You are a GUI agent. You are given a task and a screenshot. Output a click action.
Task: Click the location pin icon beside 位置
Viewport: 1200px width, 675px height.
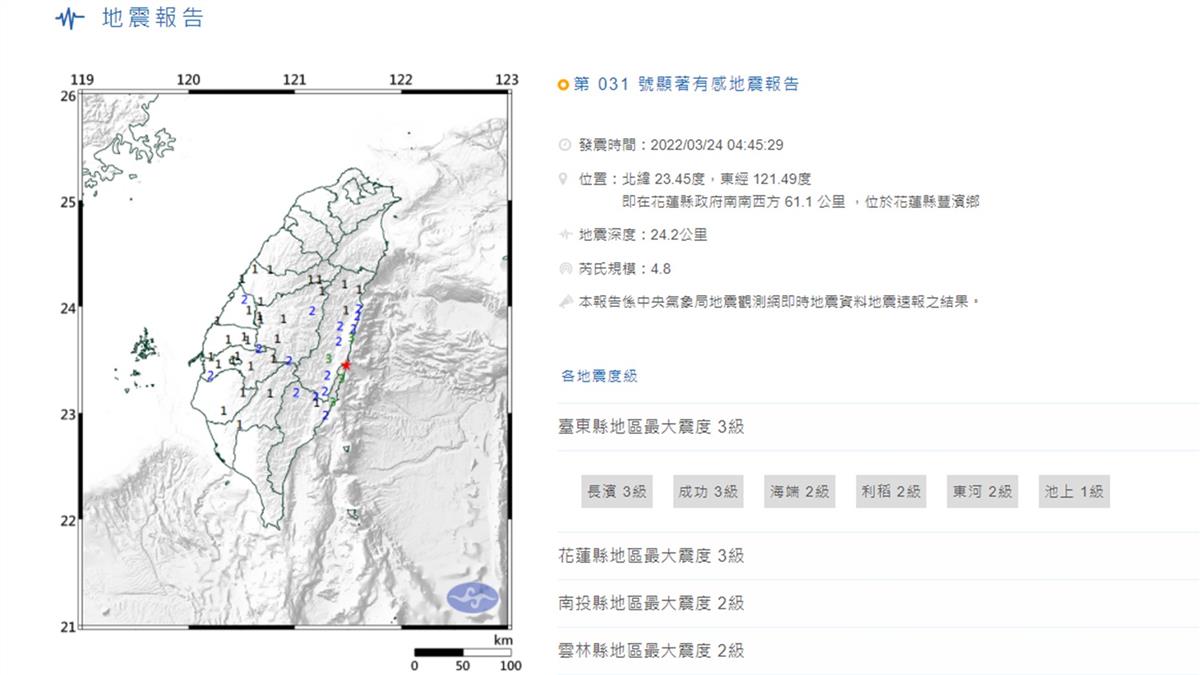coord(565,179)
